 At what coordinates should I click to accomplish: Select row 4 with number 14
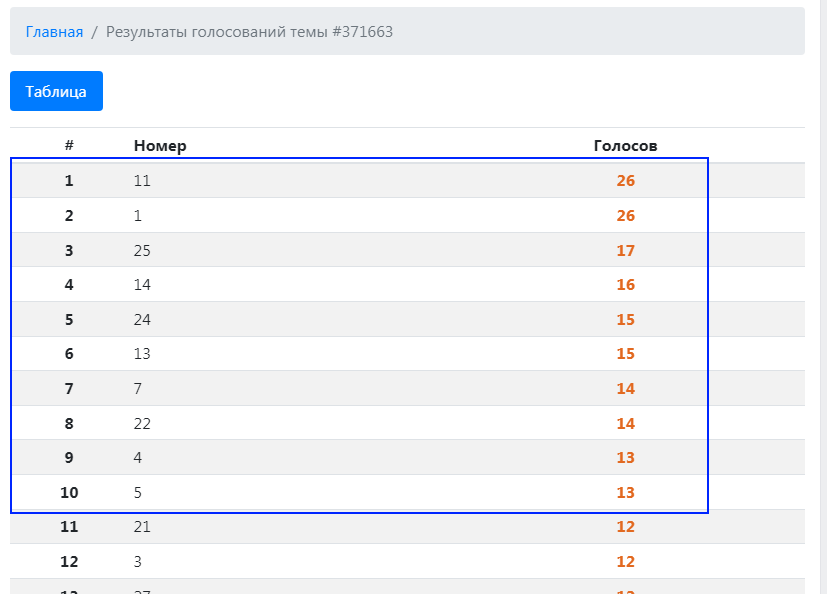pyautogui.click(x=142, y=285)
